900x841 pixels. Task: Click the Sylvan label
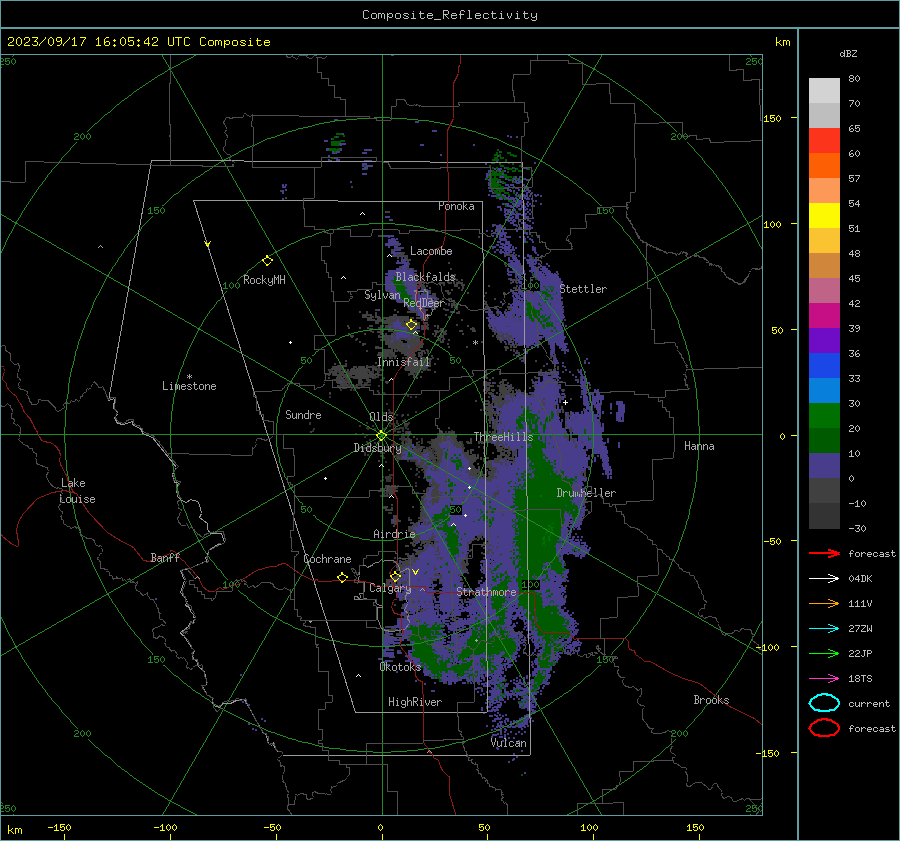(x=382, y=295)
